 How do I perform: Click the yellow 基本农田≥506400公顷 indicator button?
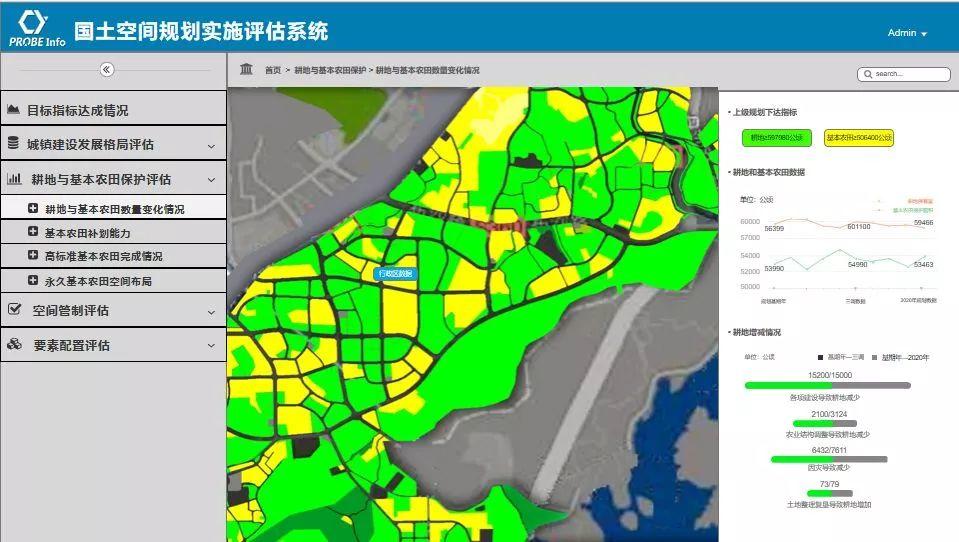859,138
